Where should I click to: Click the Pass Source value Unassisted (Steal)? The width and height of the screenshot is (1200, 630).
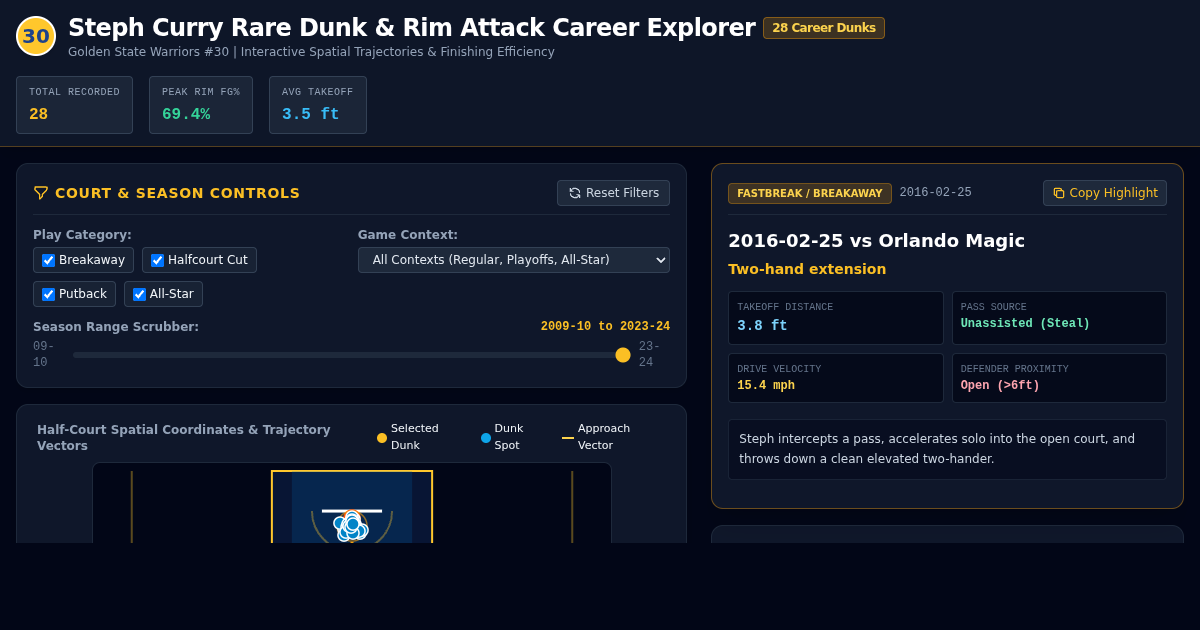click(1025, 324)
